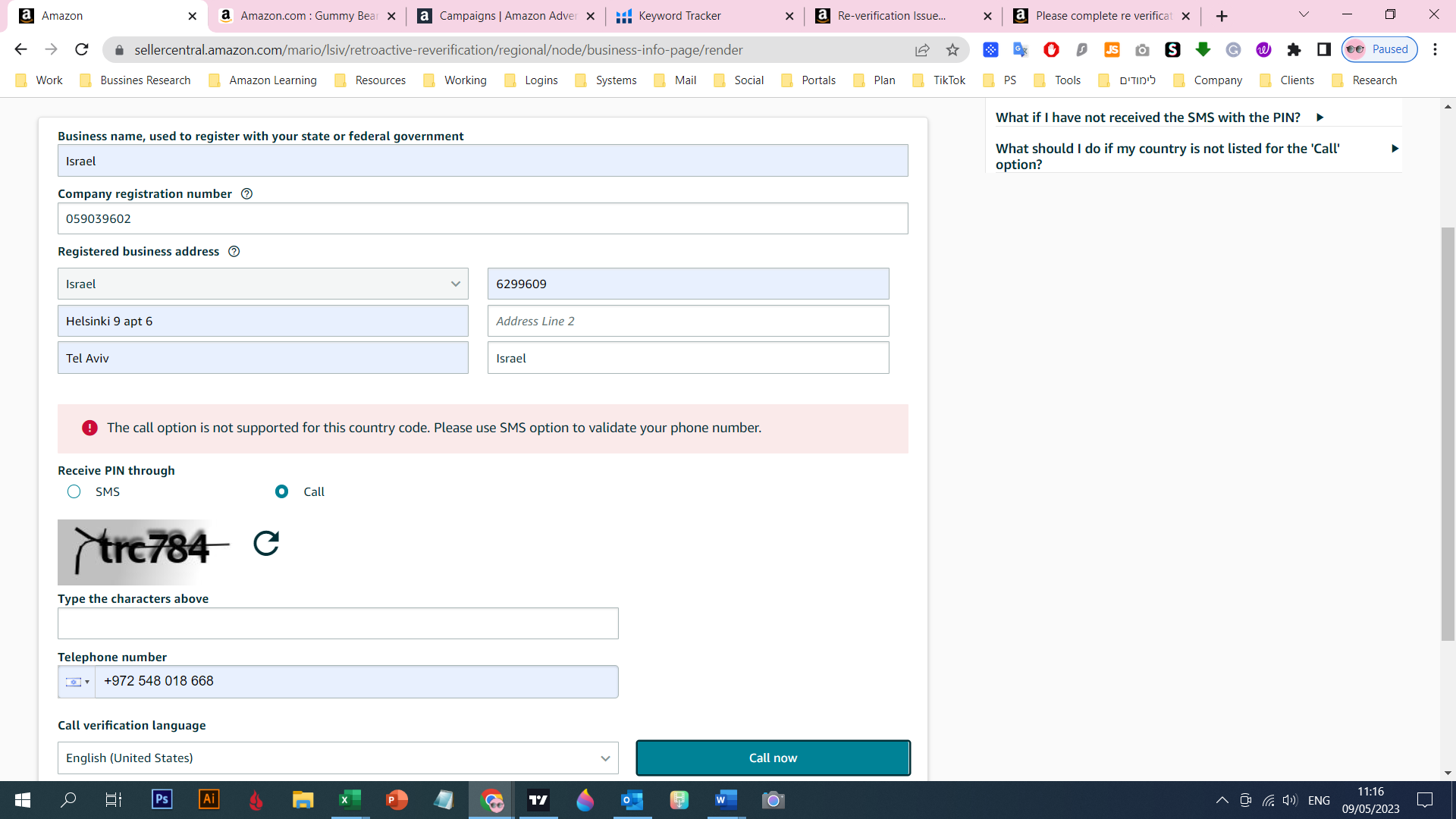Open the Portals bookmark folder

[x=808, y=80]
